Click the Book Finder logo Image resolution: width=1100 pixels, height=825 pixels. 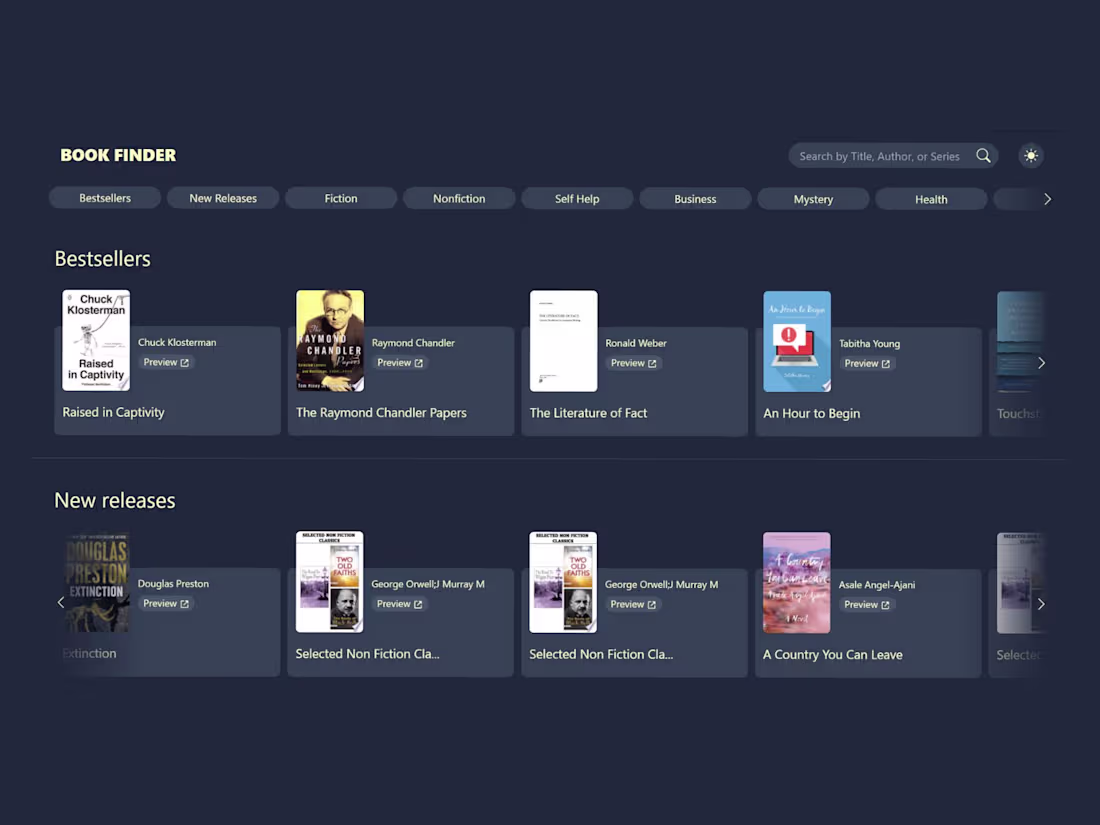coord(117,155)
